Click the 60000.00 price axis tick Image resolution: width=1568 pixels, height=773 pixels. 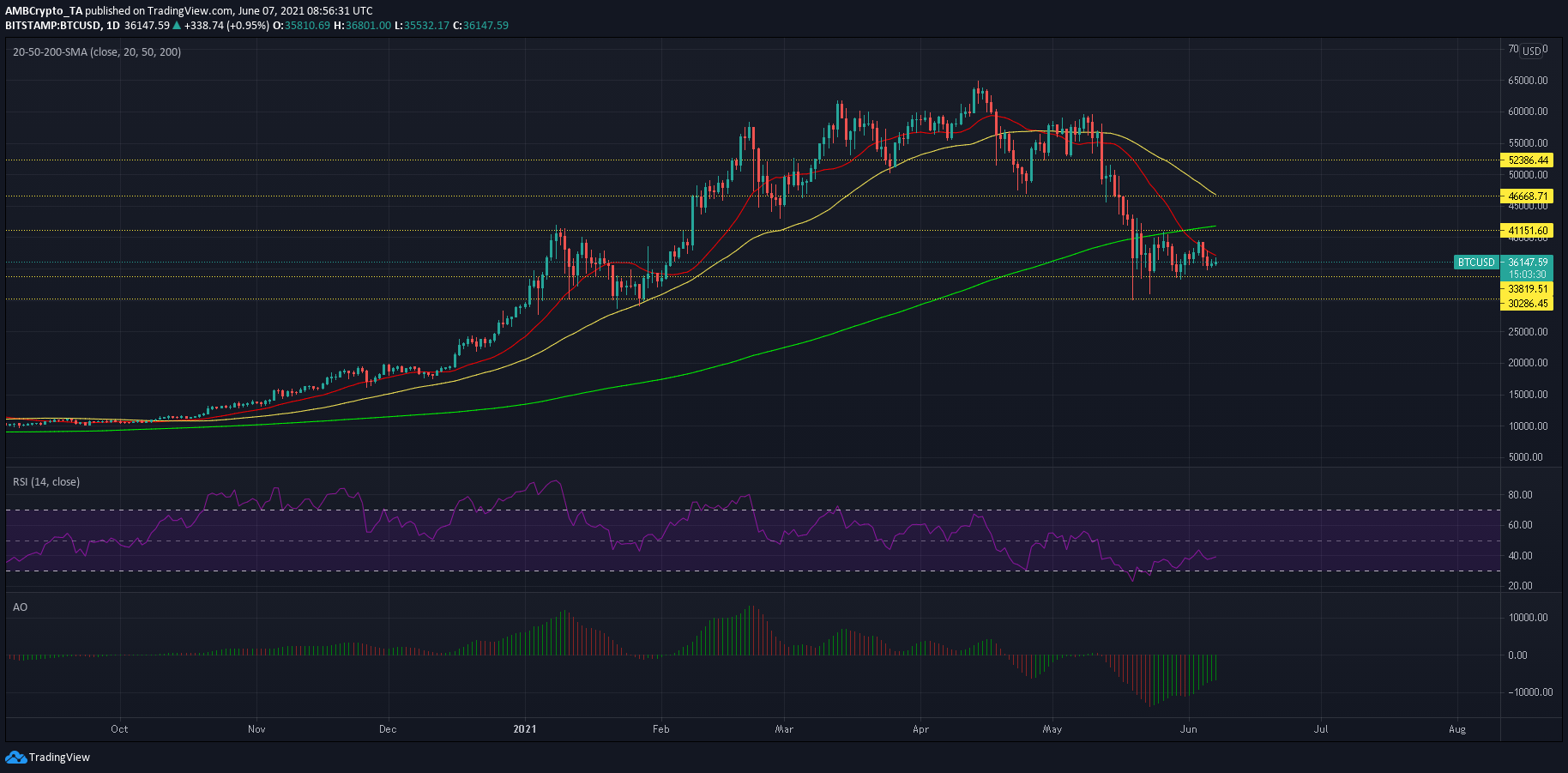pyautogui.click(x=1528, y=112)
